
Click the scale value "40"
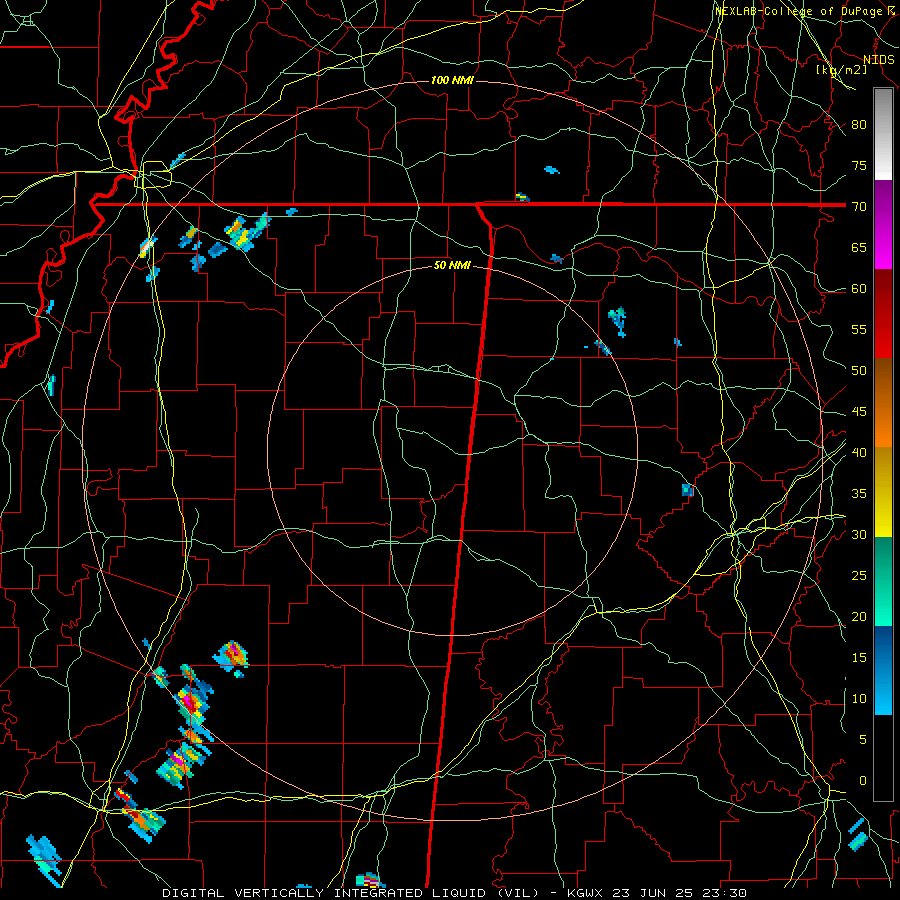coord(859,452)
